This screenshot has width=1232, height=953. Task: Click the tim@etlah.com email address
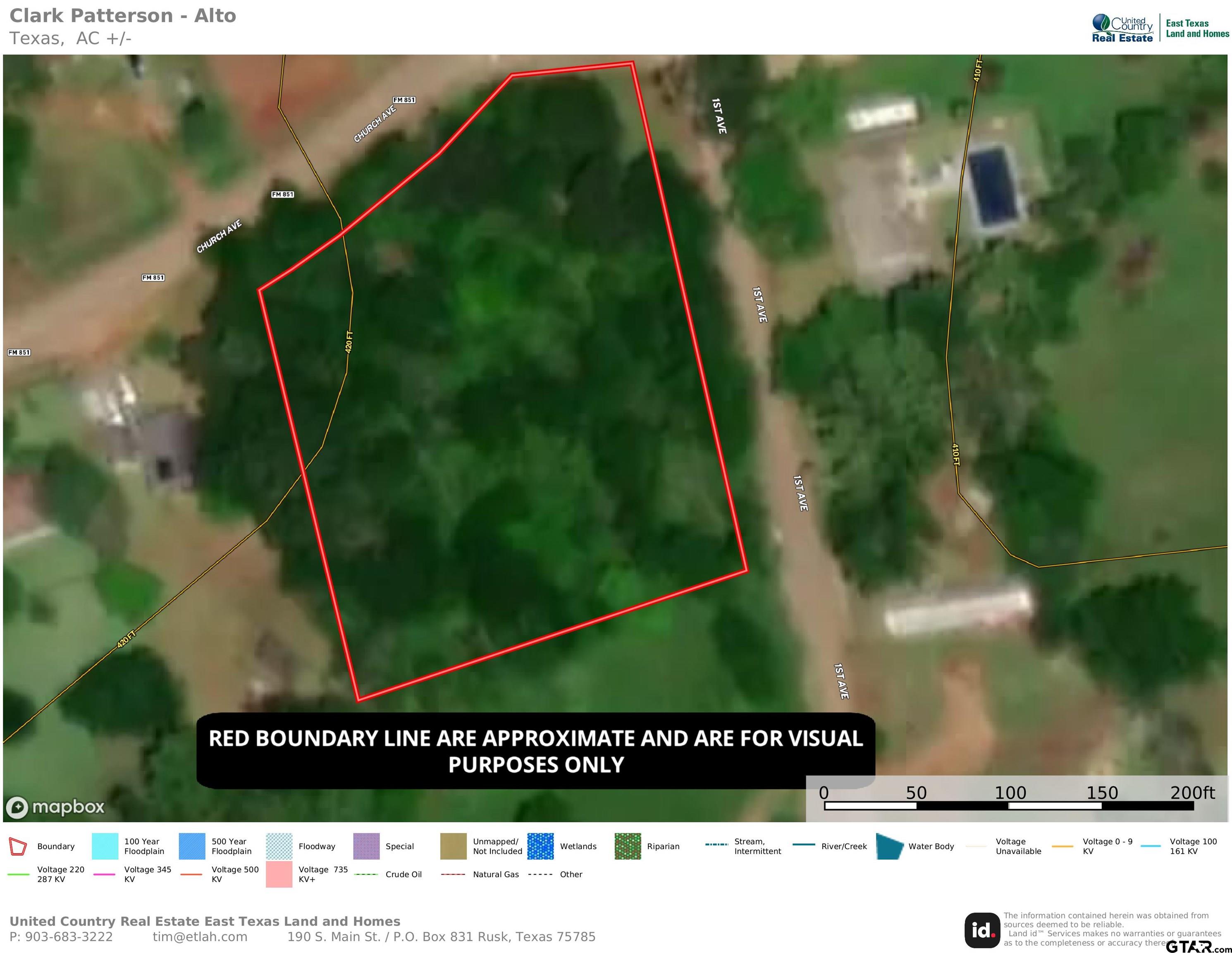[200, 937]
